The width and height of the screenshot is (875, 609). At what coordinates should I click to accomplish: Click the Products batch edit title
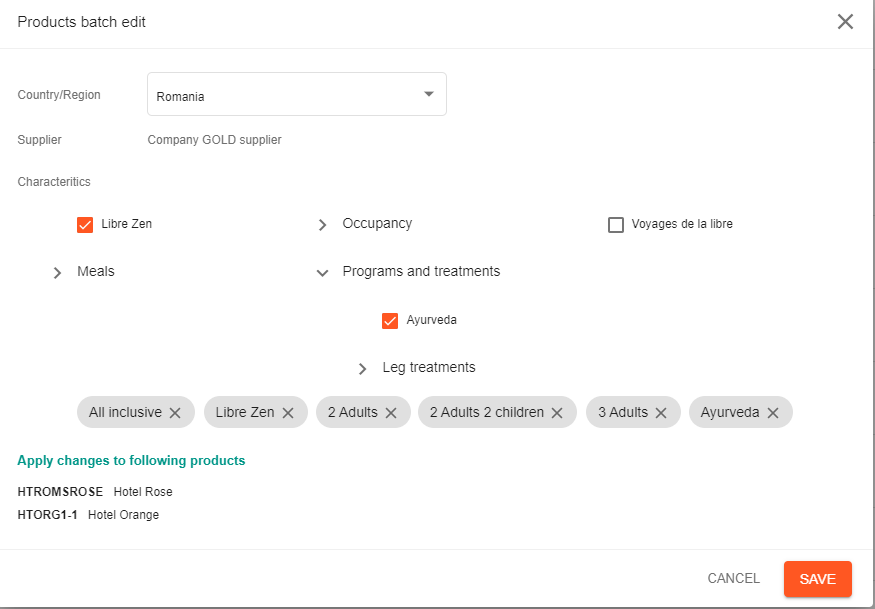point(81,22)
